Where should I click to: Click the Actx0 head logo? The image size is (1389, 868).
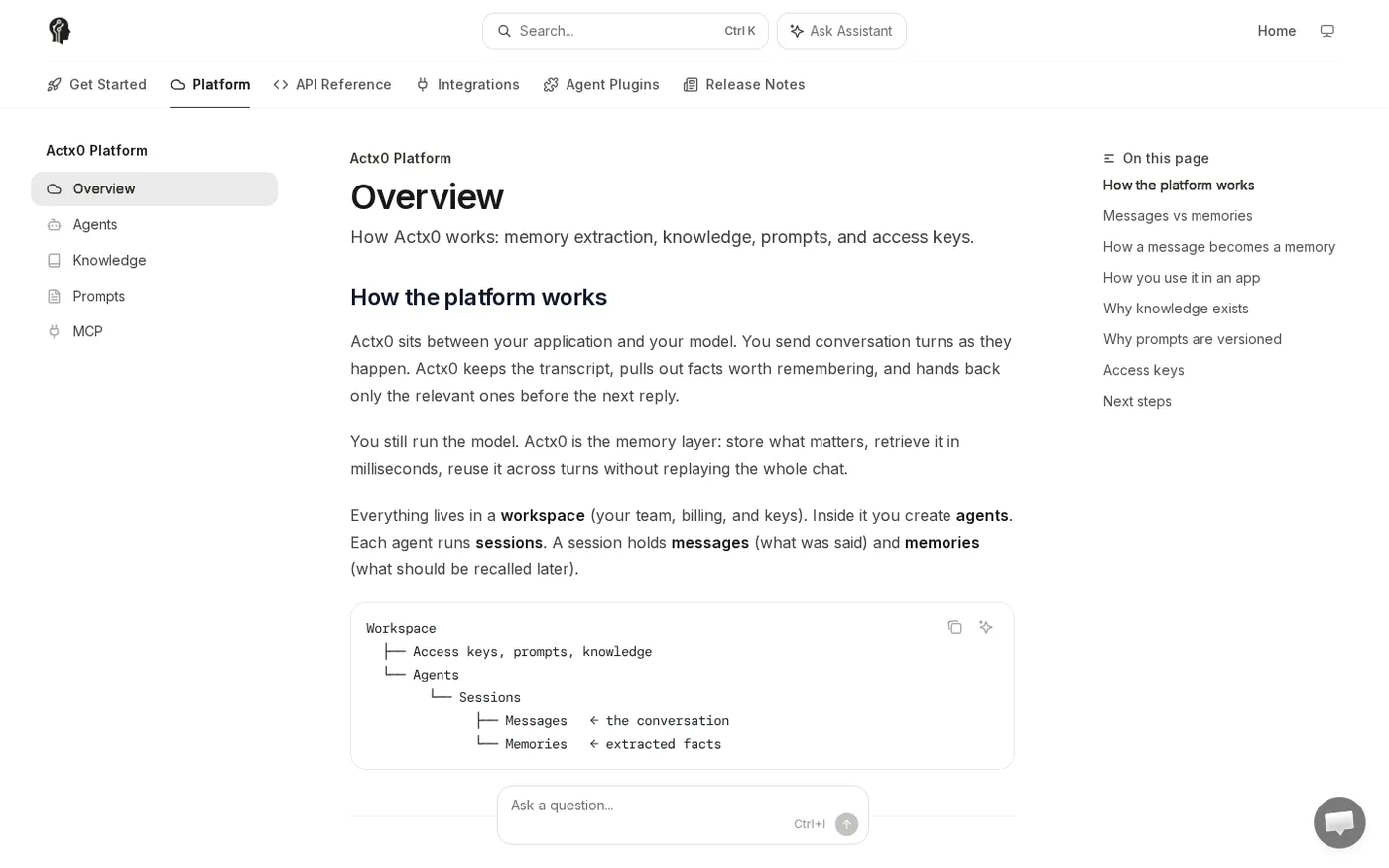60,31
